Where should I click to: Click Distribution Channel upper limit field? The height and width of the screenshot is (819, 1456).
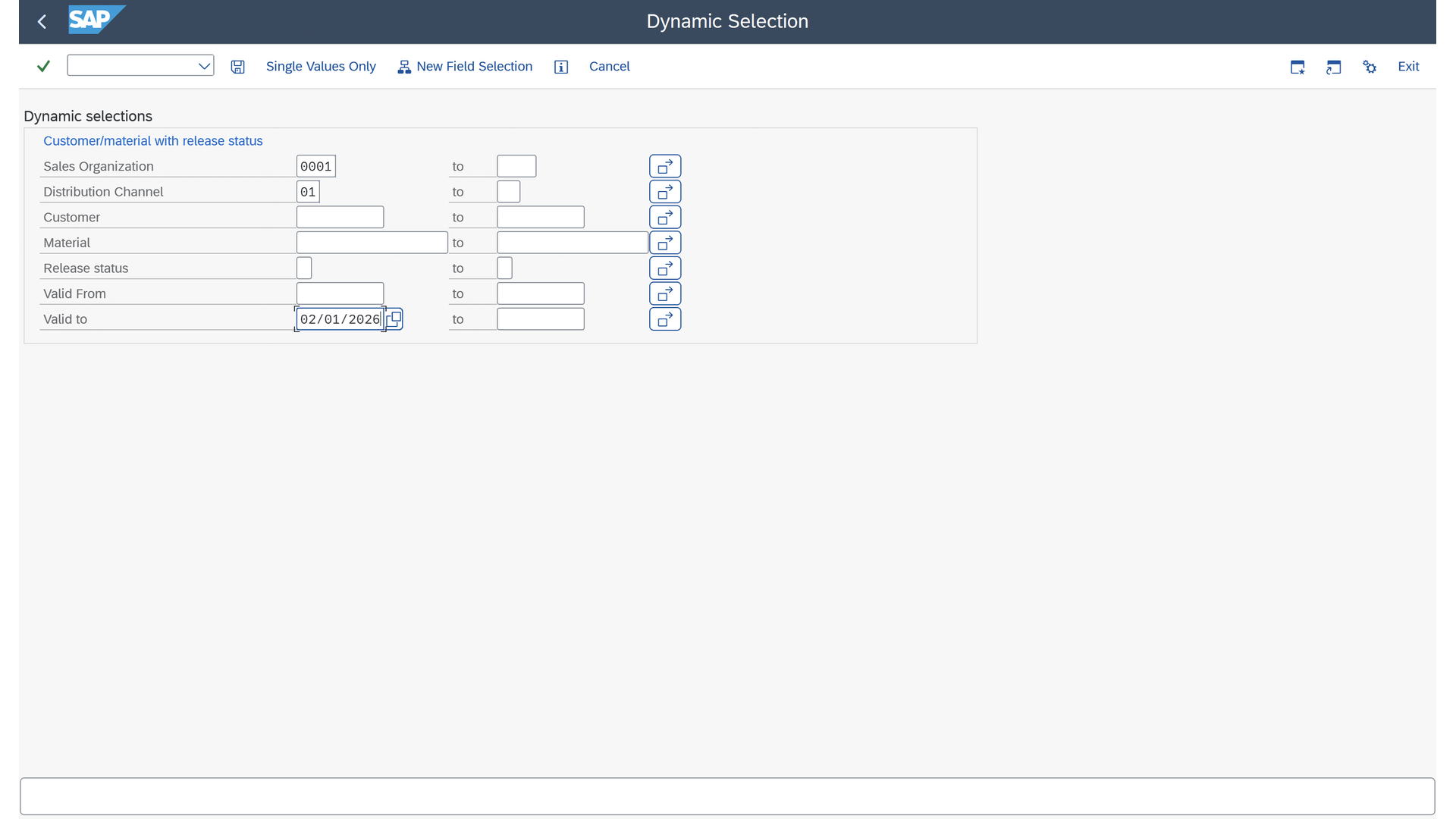point(509,192)
